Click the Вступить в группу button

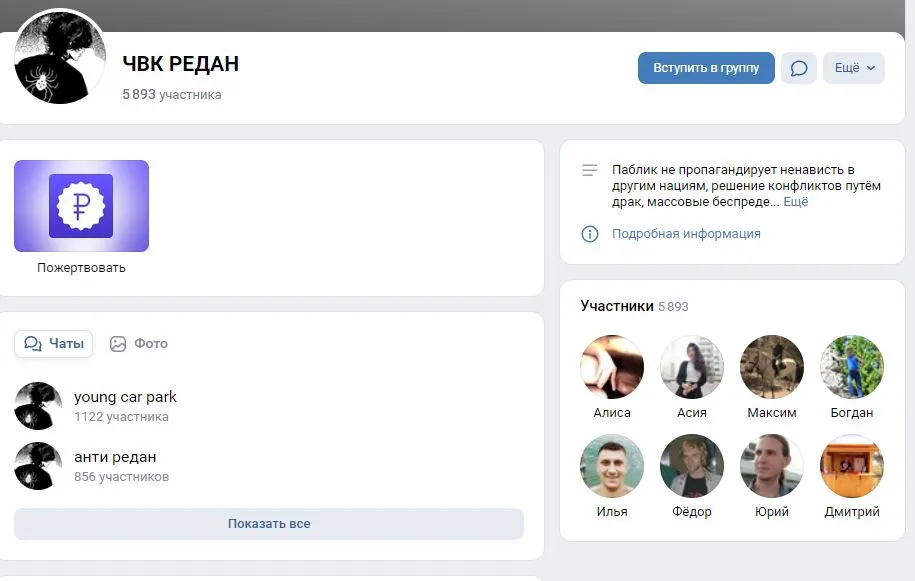click(x=706, y=68)
